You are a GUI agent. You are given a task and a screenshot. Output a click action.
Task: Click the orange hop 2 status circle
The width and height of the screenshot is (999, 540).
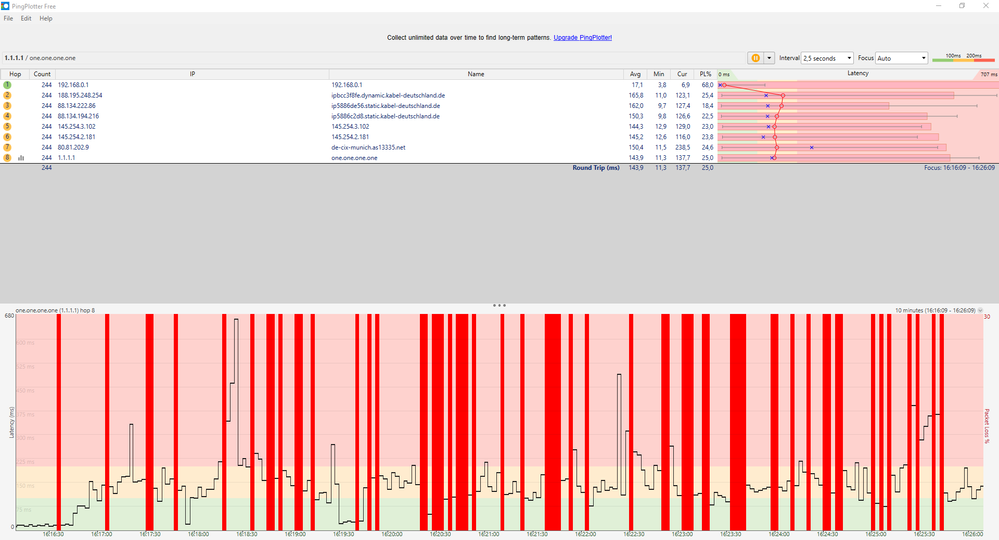tap(7, 95)
